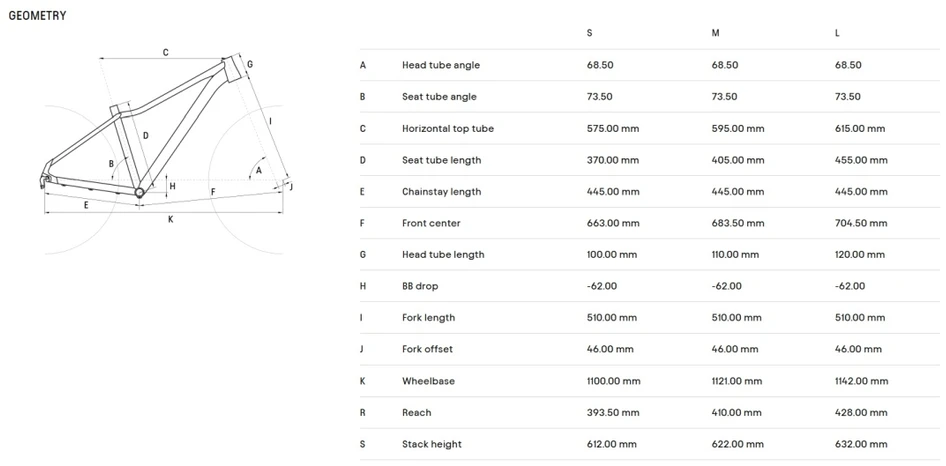Click the E chainstay marker on diagram
This screenshot has width=946, height=466.
[86, 205]
